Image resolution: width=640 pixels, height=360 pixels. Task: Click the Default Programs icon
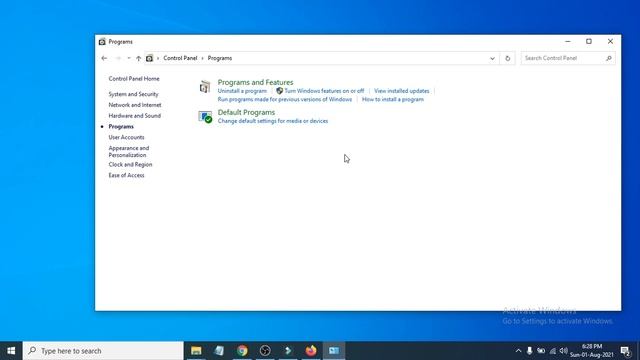tap(205, 117)
